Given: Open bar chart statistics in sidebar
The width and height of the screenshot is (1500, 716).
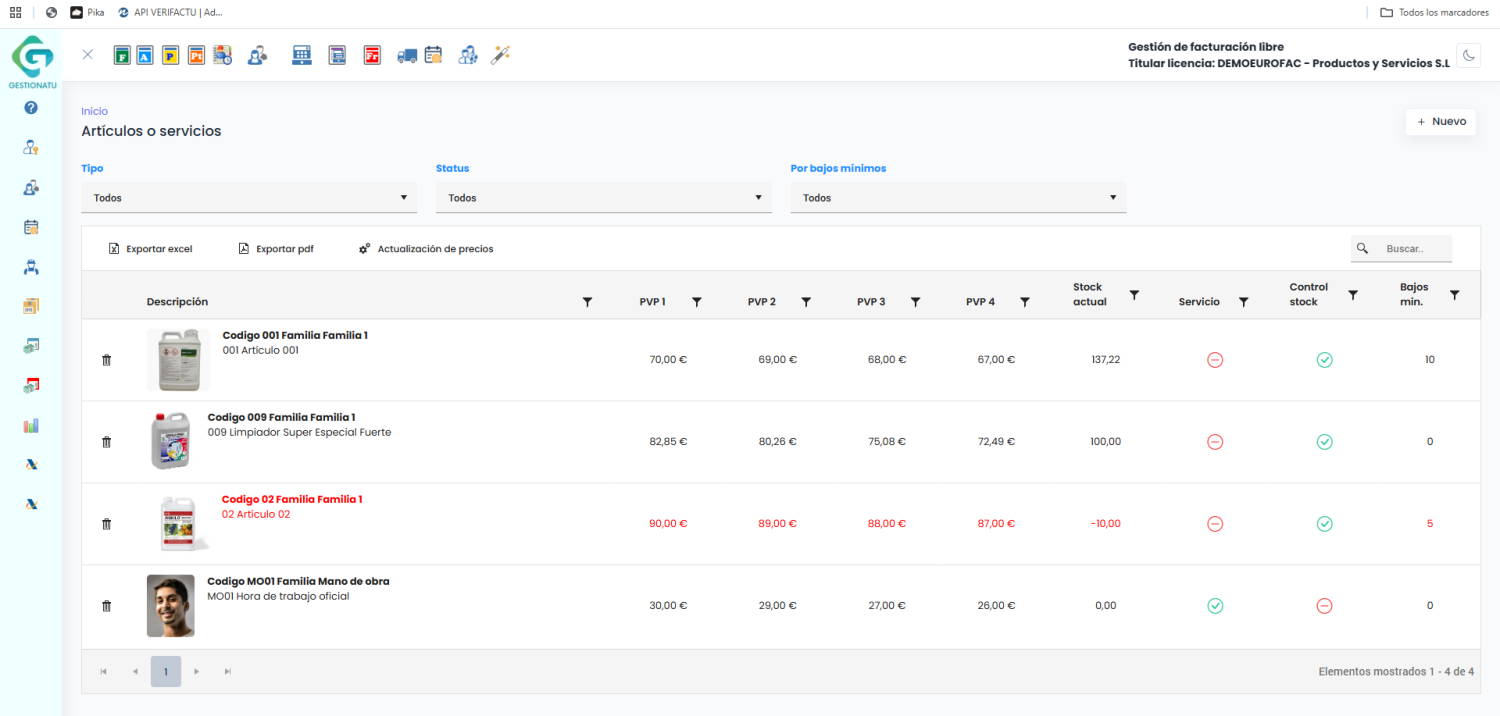Looking at the screenshot, I should tap(31, 425).
